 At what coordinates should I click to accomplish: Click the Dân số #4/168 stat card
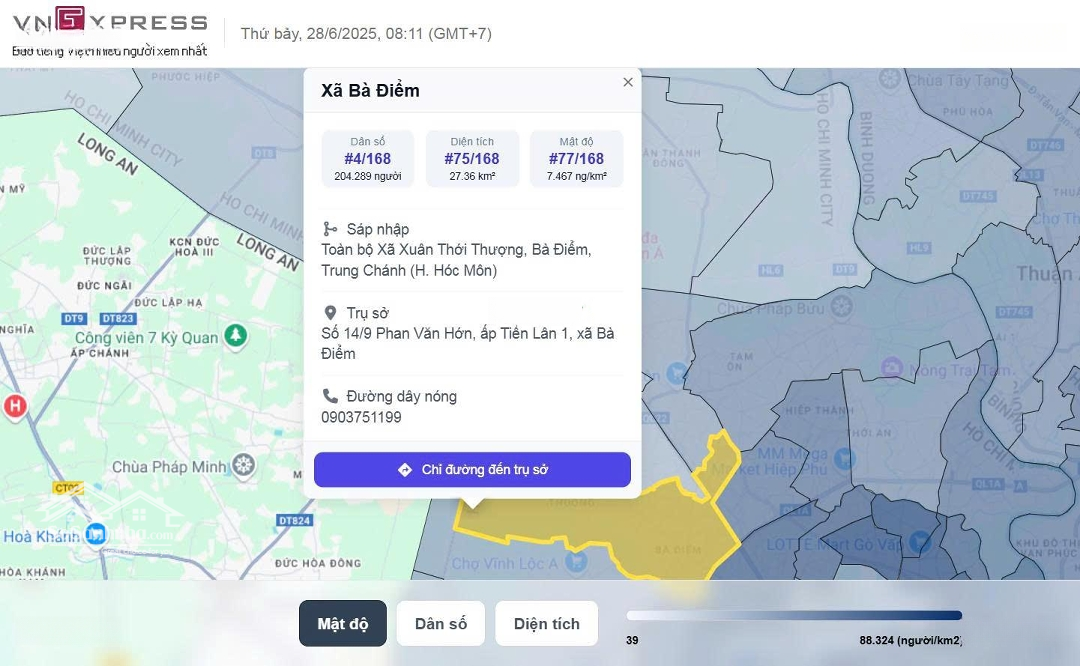(x=368, y=159)
